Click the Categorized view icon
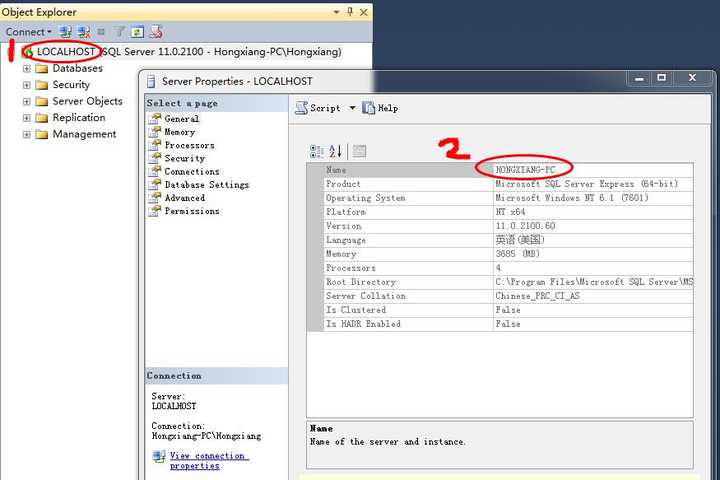Screen dimensions: 720x480 [x=316, y=151]
